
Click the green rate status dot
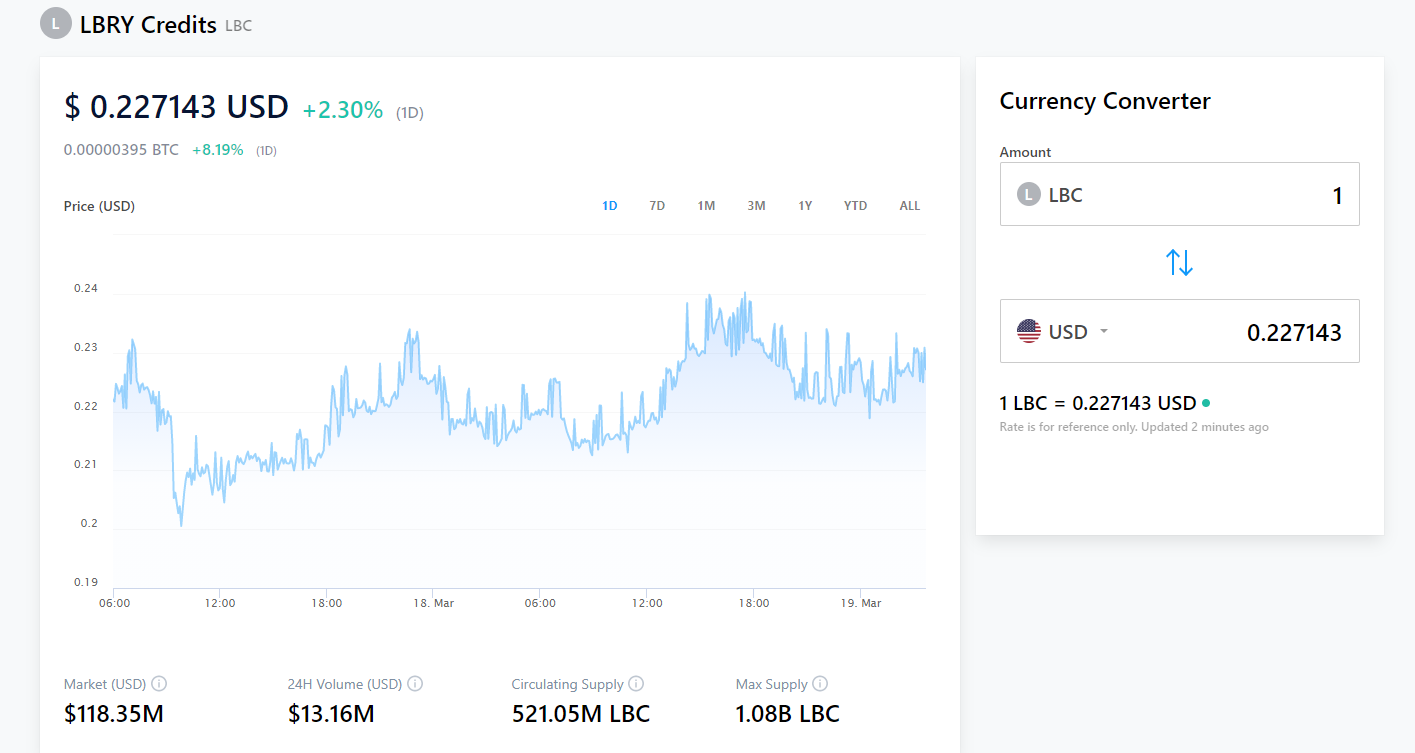[x=1206, y=403]
